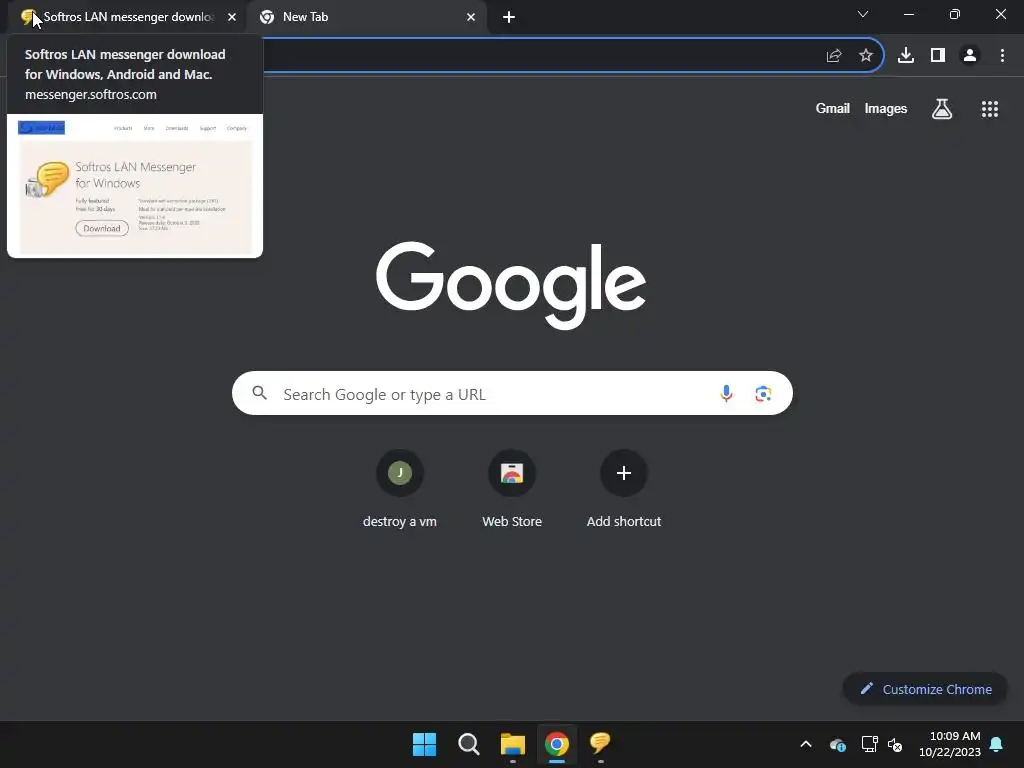Click the Add shortcut button
1024x768 pixels.
pos(624,490)
